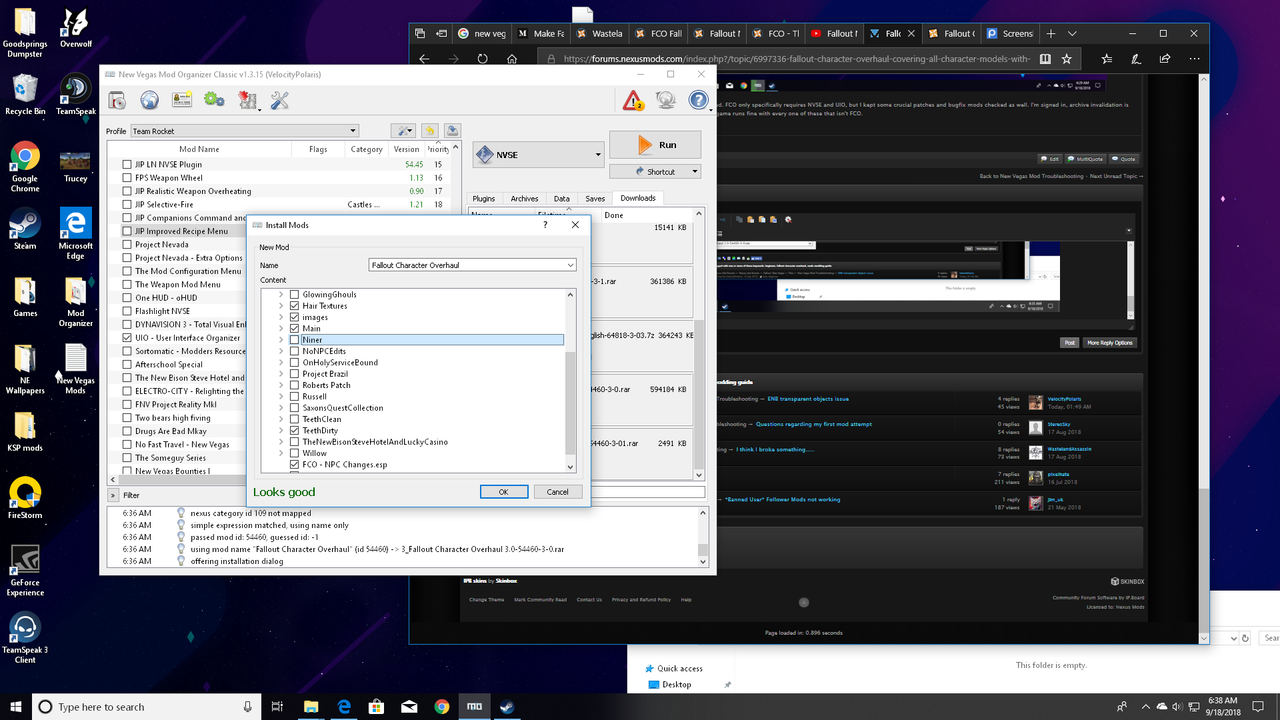Image resolution: width=1280 pixels, height=720 pixels.
Task: Add page to favorites star in Edge
Action: click(1067, 59)
